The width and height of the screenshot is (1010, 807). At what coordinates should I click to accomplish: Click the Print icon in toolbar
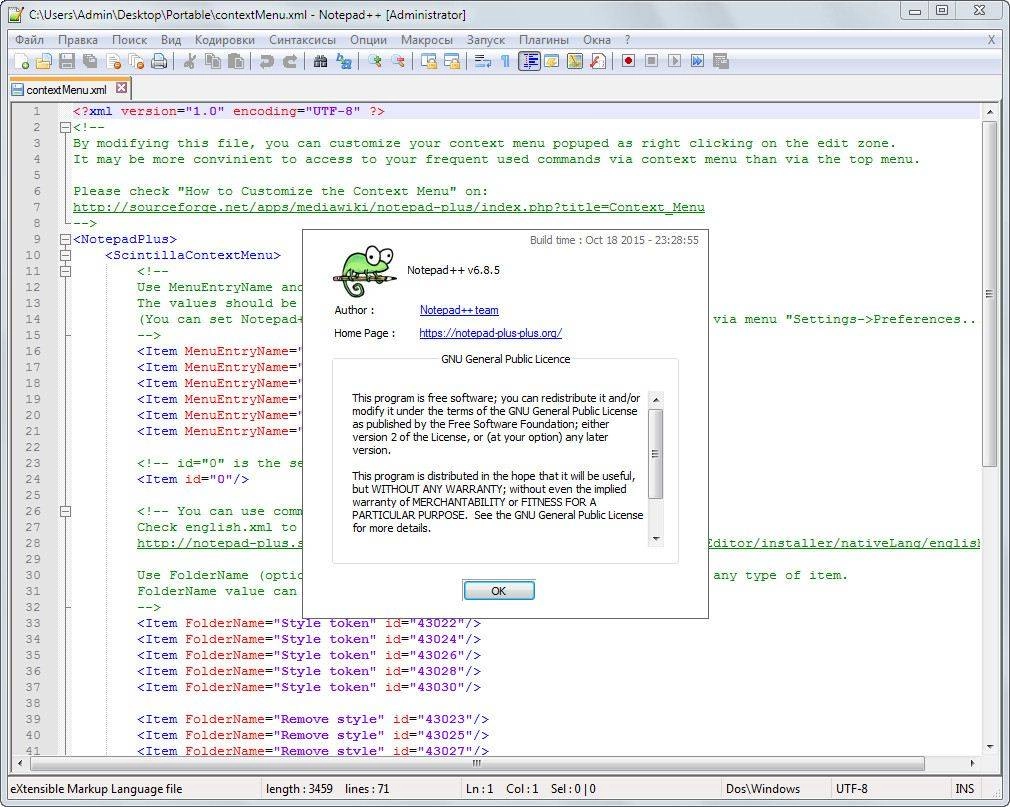[159, 61]
